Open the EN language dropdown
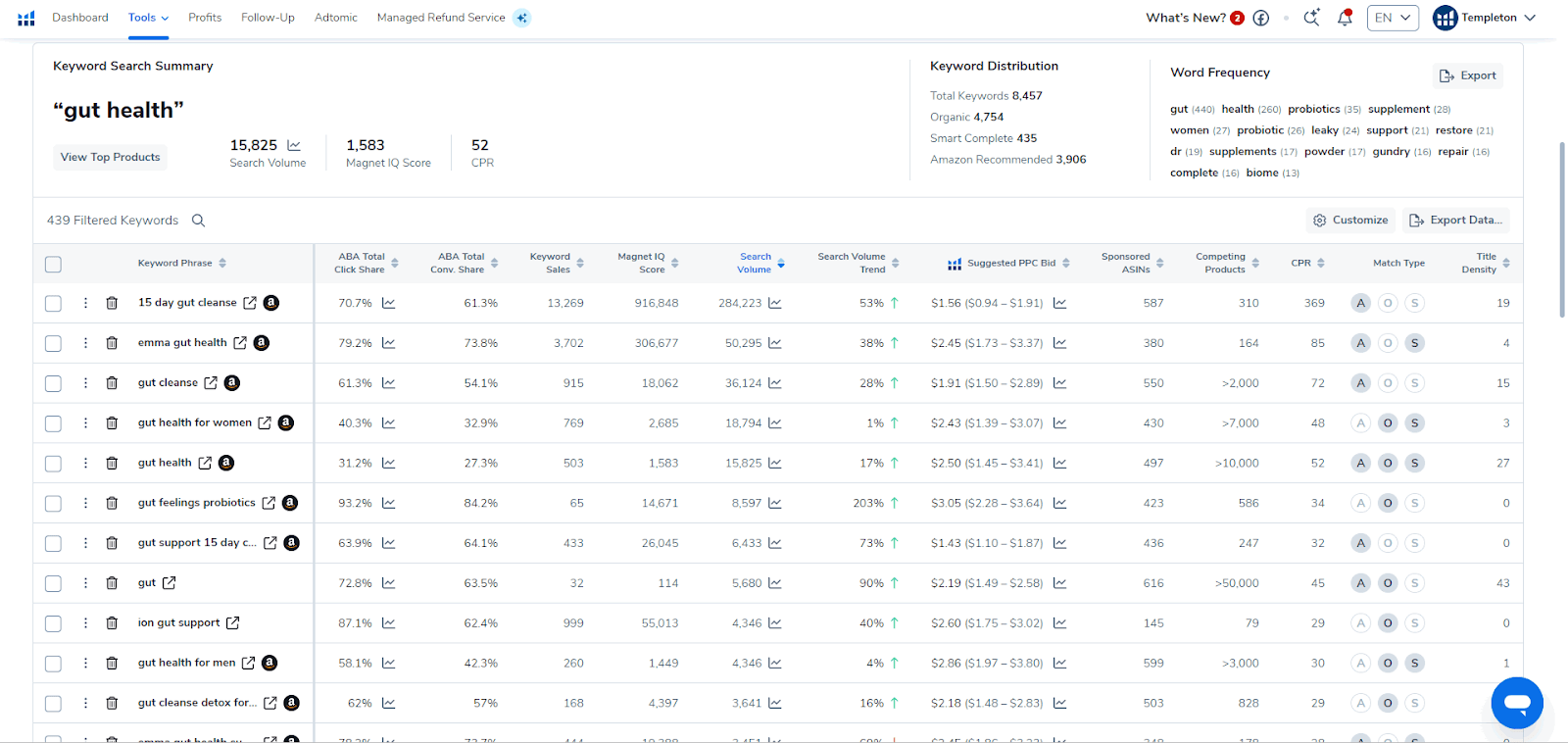The width and height of the screenshot is (1568, 743). click(x=1392, y=18)
